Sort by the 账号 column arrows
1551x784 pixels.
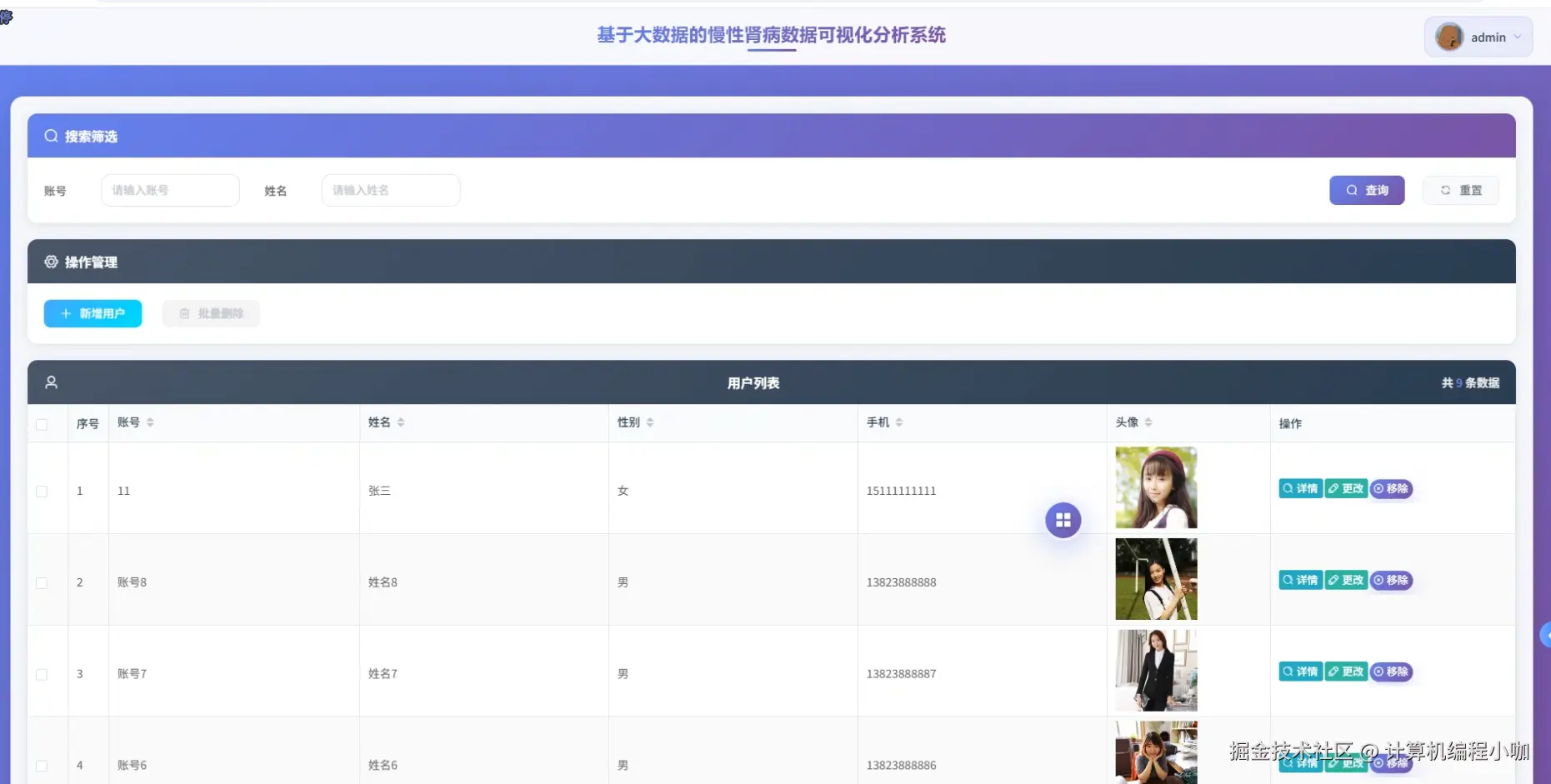tap(150, 422)
